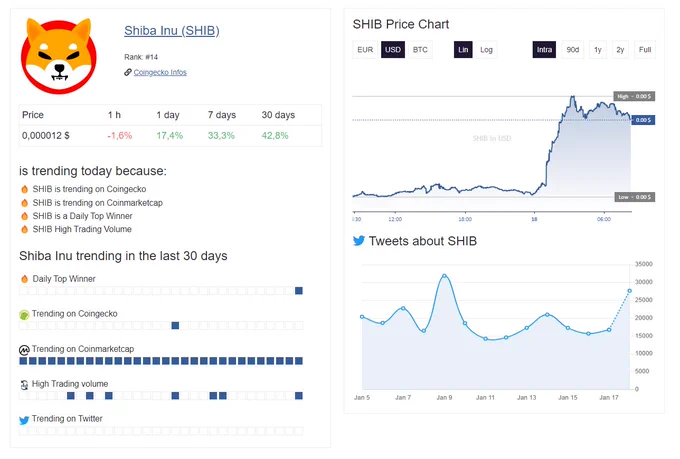Click the 'SHIB is a Daily Top Winner' reason
Image resolution: width=680 pixels, height=459 pixels.
pyautogui.click(x=82, y=216)
